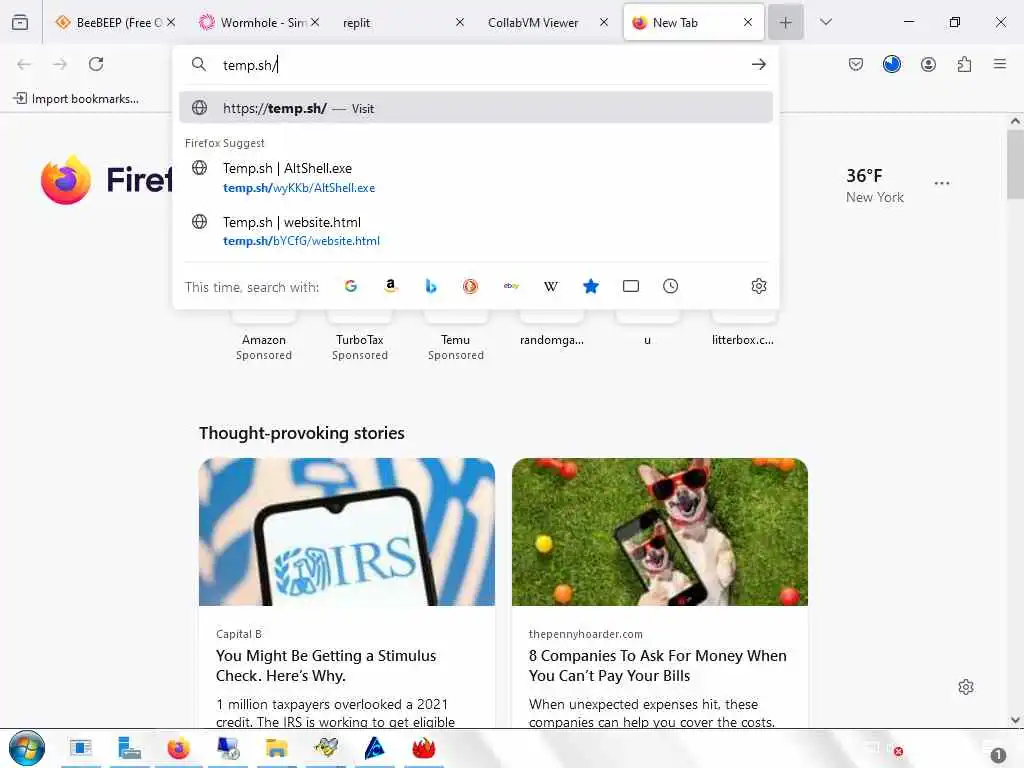1024x768 pixels.
Task: Open 'You Might Be Getting a Stimulus Check' headline
Action: tap(326, 665)
